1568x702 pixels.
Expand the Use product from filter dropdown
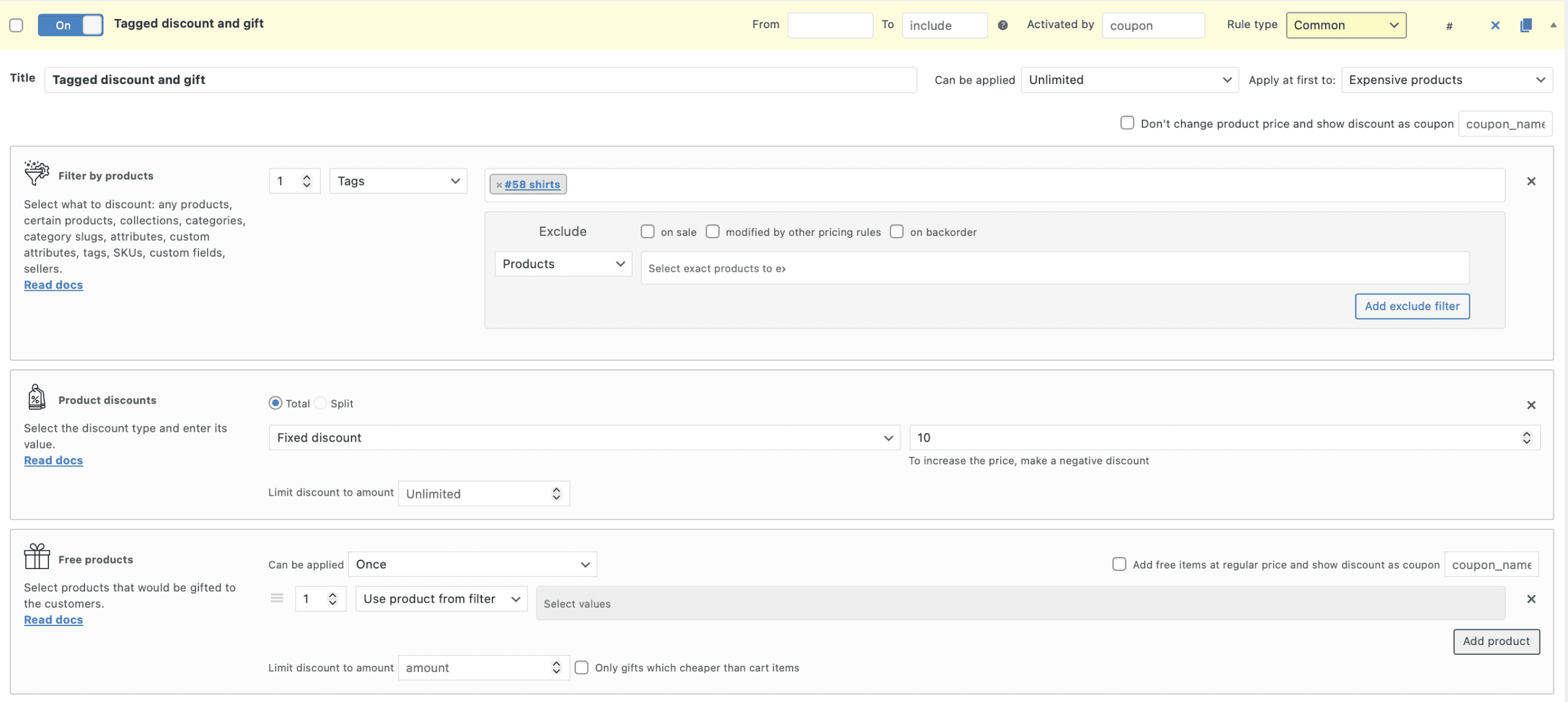pyautogui.click(x=441, y=598)
